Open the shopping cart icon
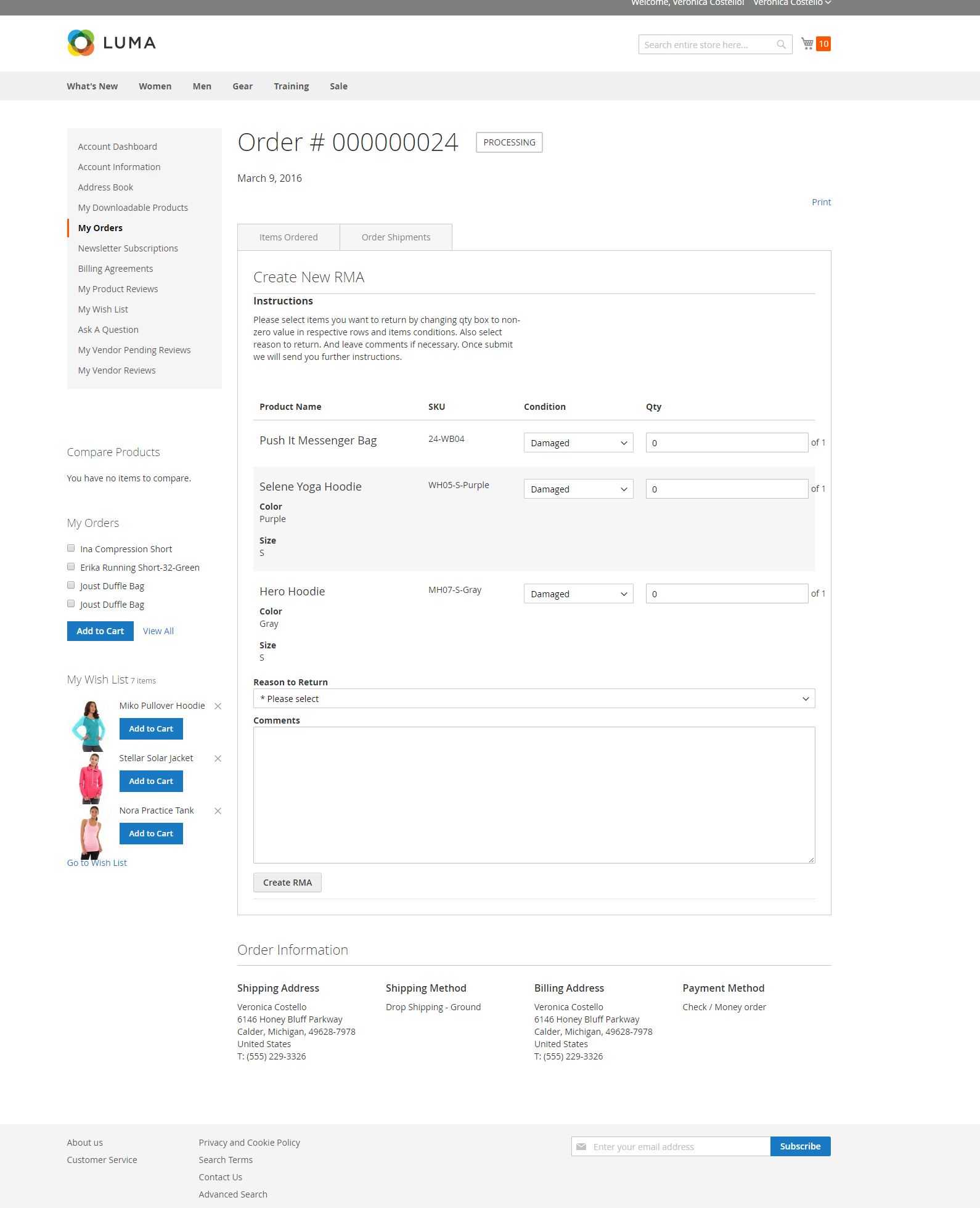 (807, 44)
